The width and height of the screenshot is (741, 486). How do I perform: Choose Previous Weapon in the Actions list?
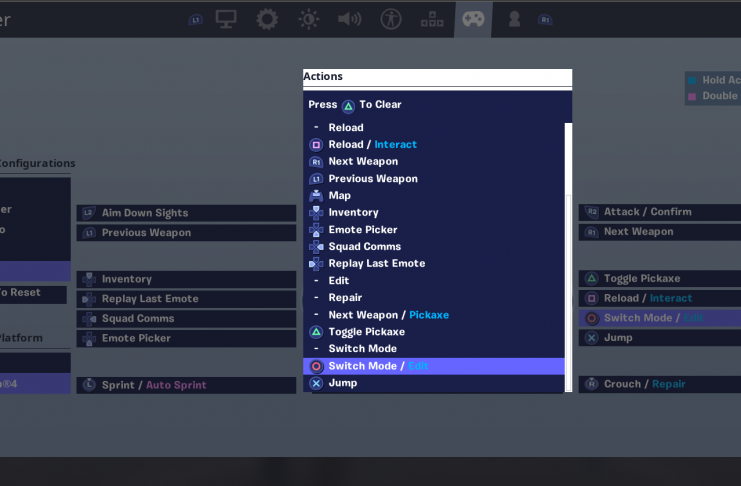click(x=434, y=179)
